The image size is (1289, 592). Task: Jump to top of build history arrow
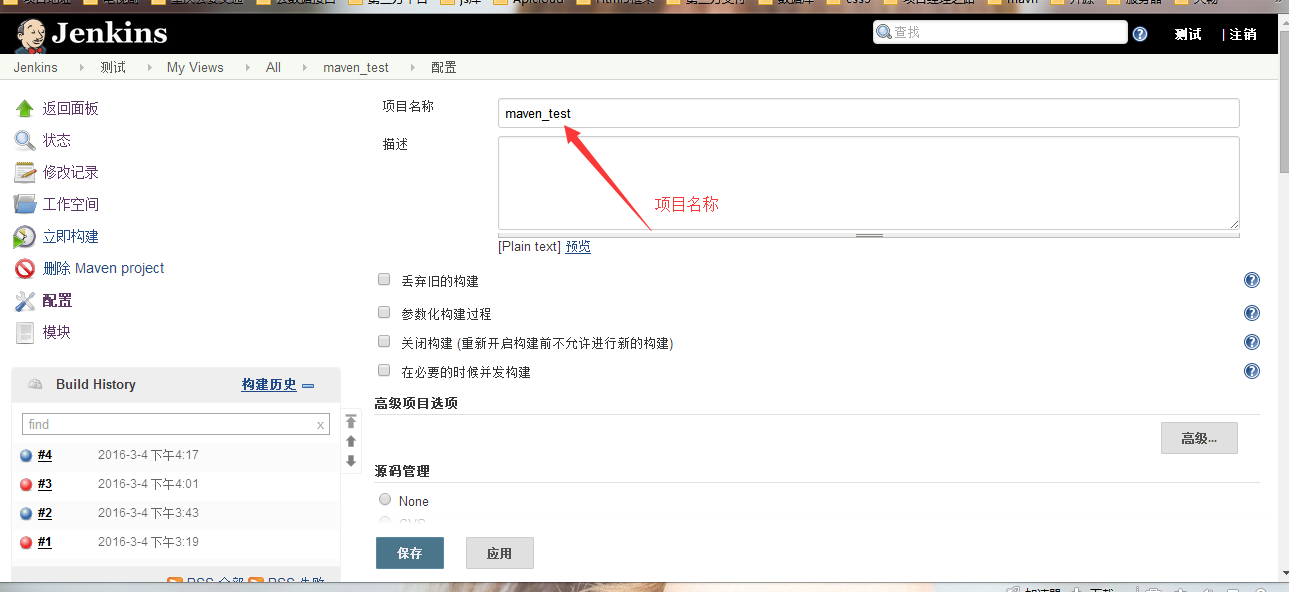pyautogui.click(x=351, y=421)
